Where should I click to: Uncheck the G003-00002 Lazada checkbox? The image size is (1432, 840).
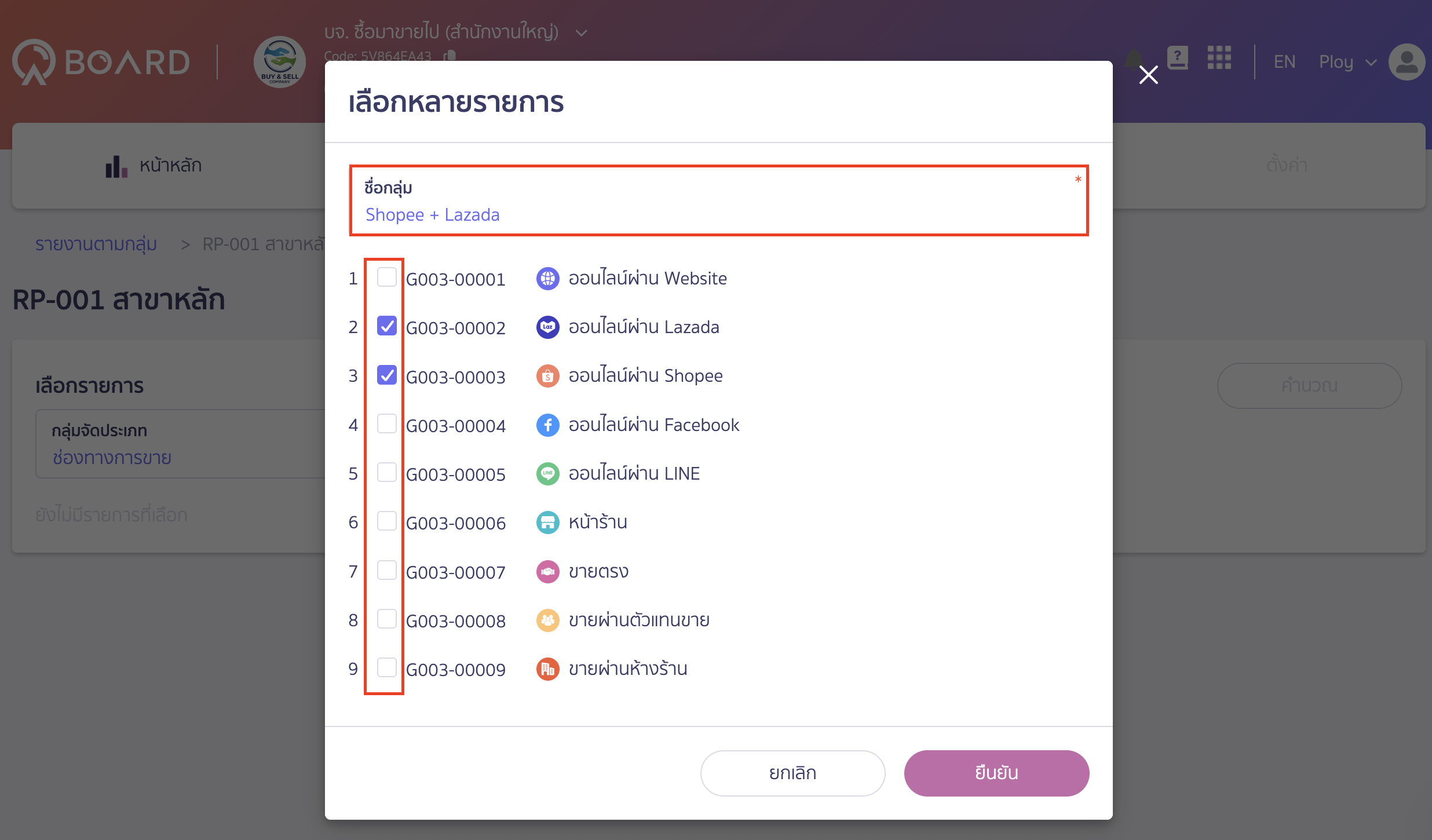[x=386, y=326]
